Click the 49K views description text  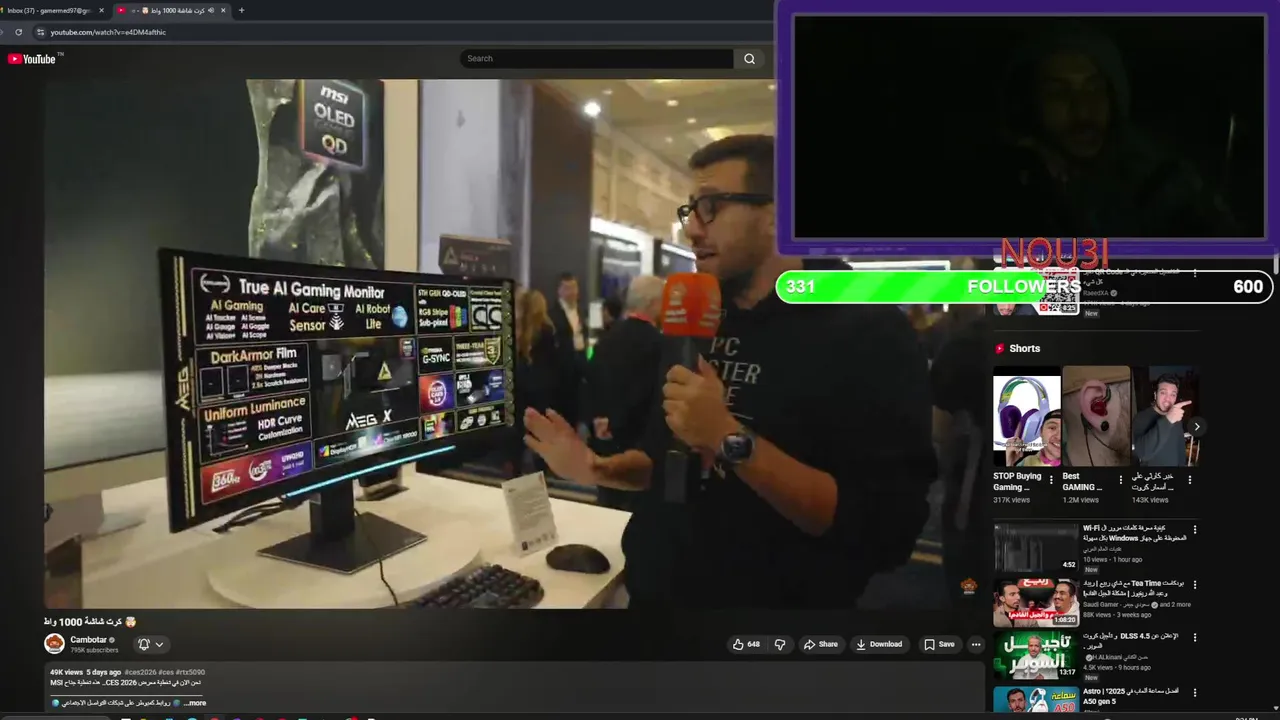pyautogui.click(x=70, y=672)
